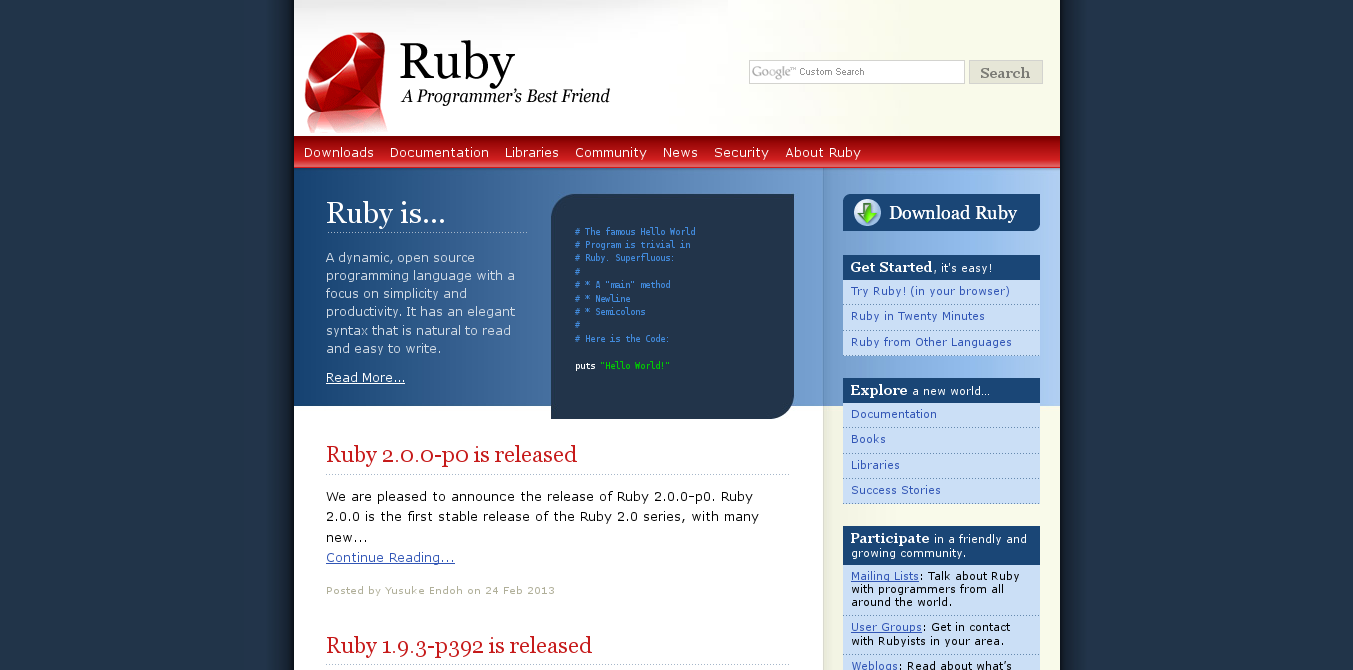Open Ruby from Other Languages link
This screenshot has width=1353, height=670.
[931, 342]
